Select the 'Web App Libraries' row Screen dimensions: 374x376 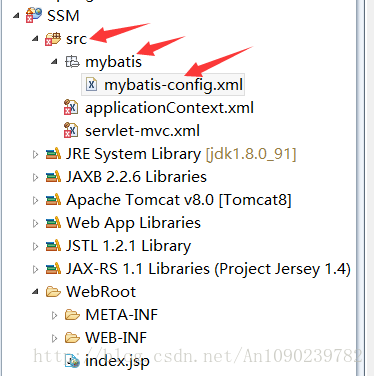click(x=133, y=223)
